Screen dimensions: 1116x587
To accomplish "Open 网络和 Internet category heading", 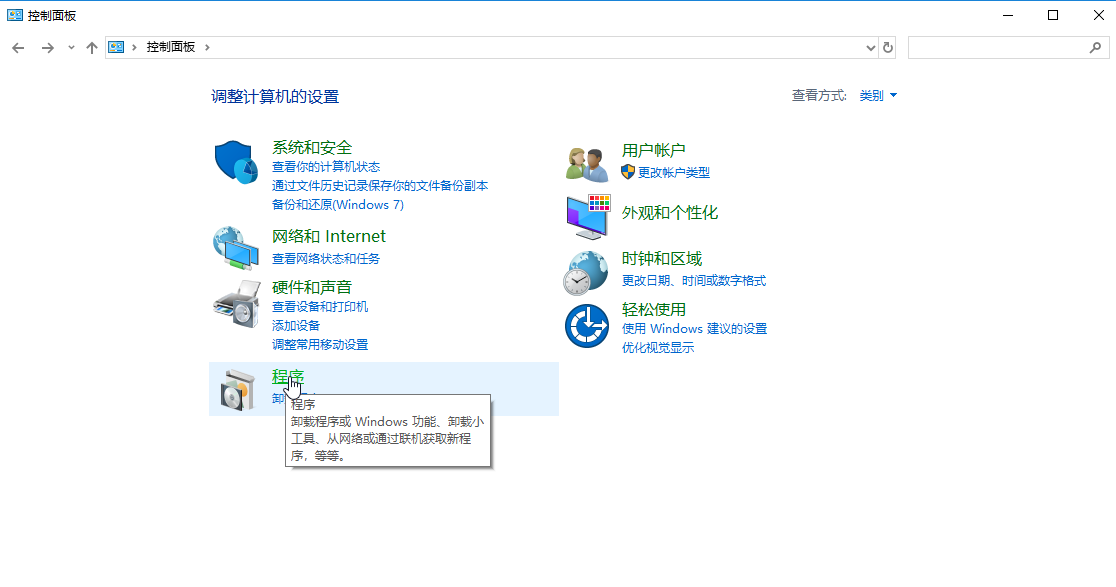I will [x=329, y=236].
